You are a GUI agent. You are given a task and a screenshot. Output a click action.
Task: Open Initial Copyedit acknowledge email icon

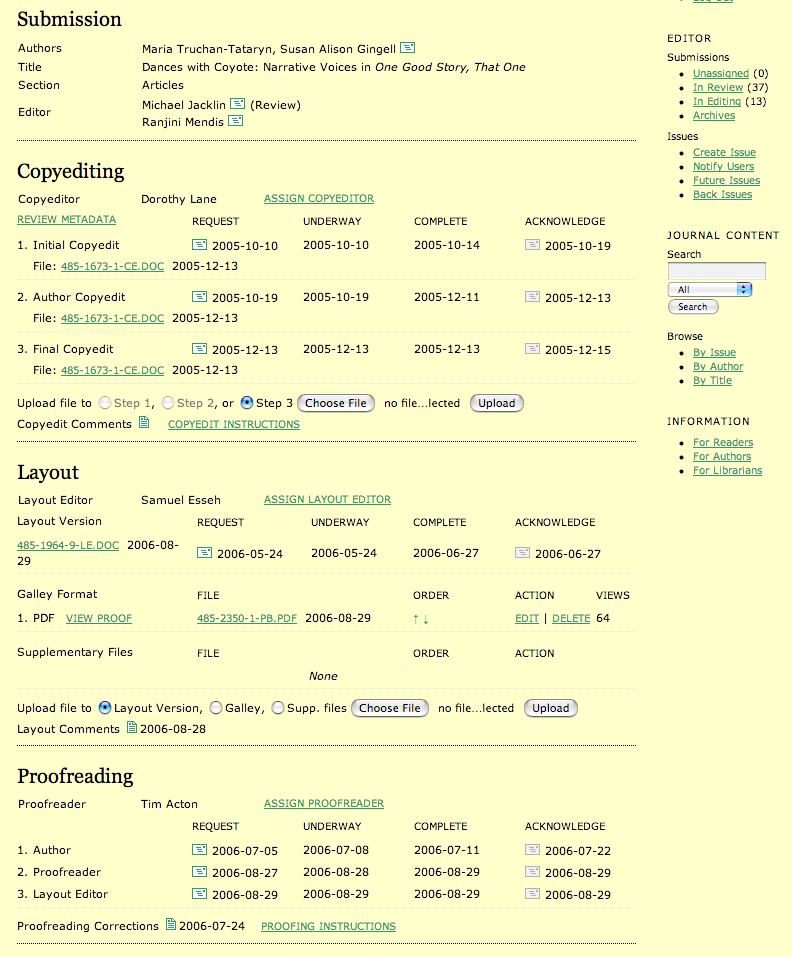click(533, 245)
